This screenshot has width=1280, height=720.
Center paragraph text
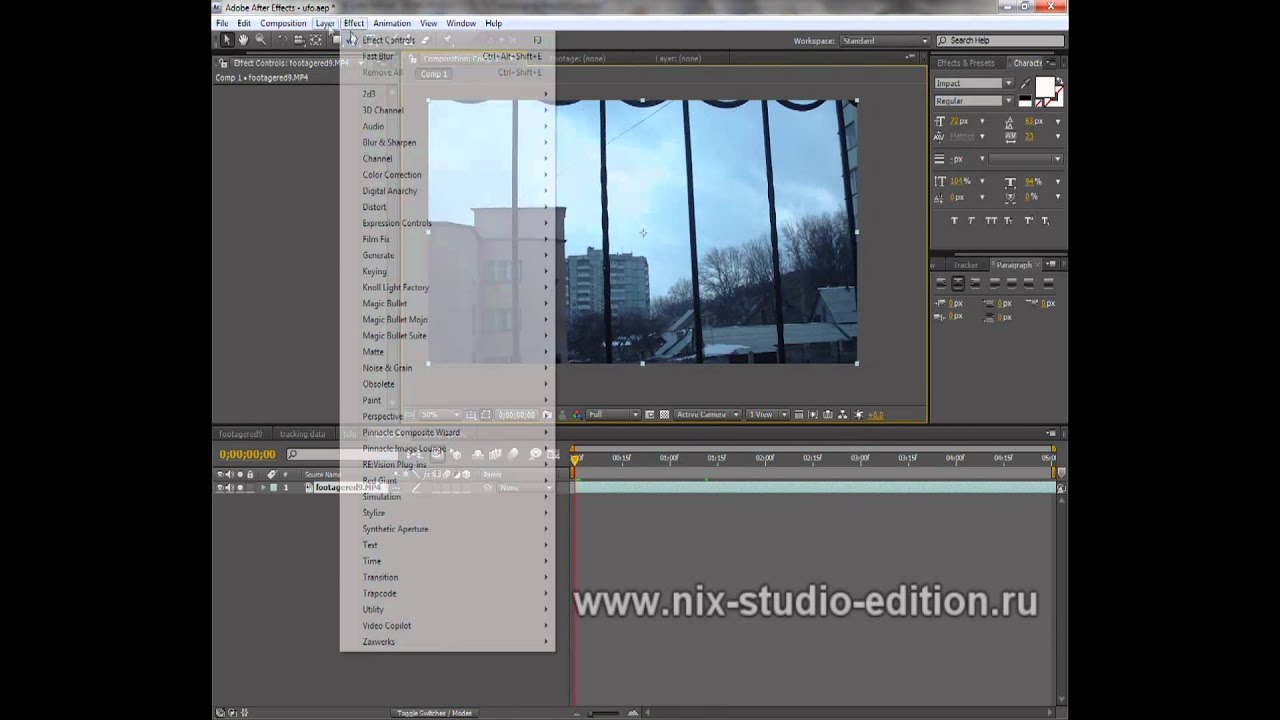click(x=957, y=284)
